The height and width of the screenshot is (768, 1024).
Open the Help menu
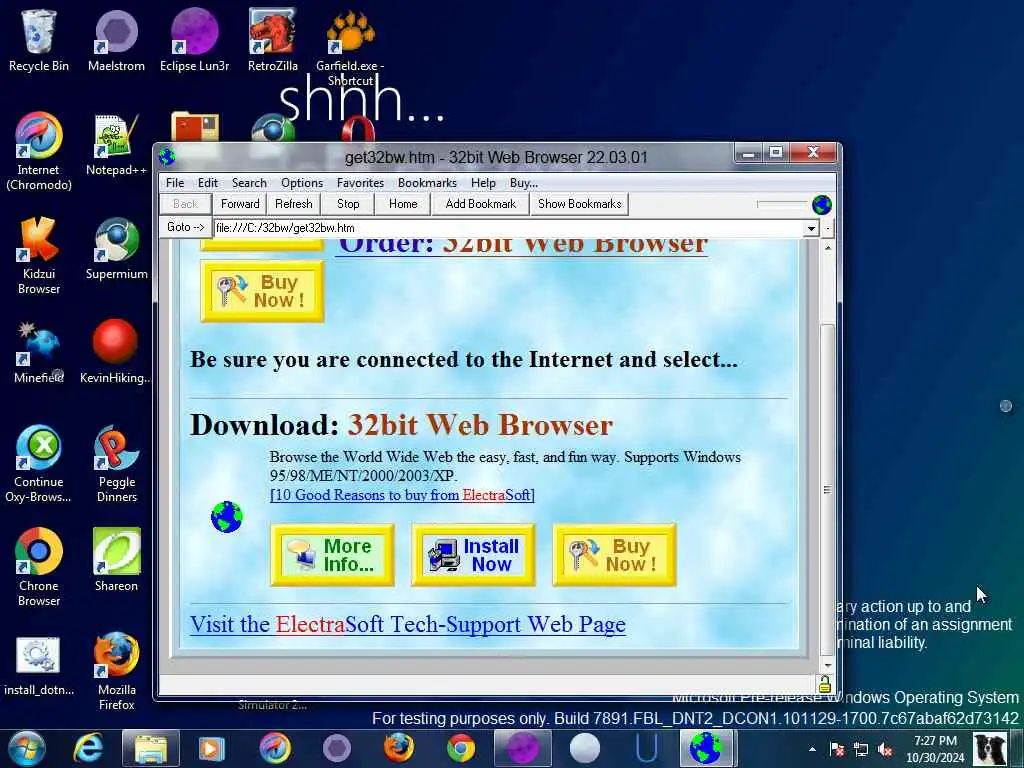(x=483, y=183)
